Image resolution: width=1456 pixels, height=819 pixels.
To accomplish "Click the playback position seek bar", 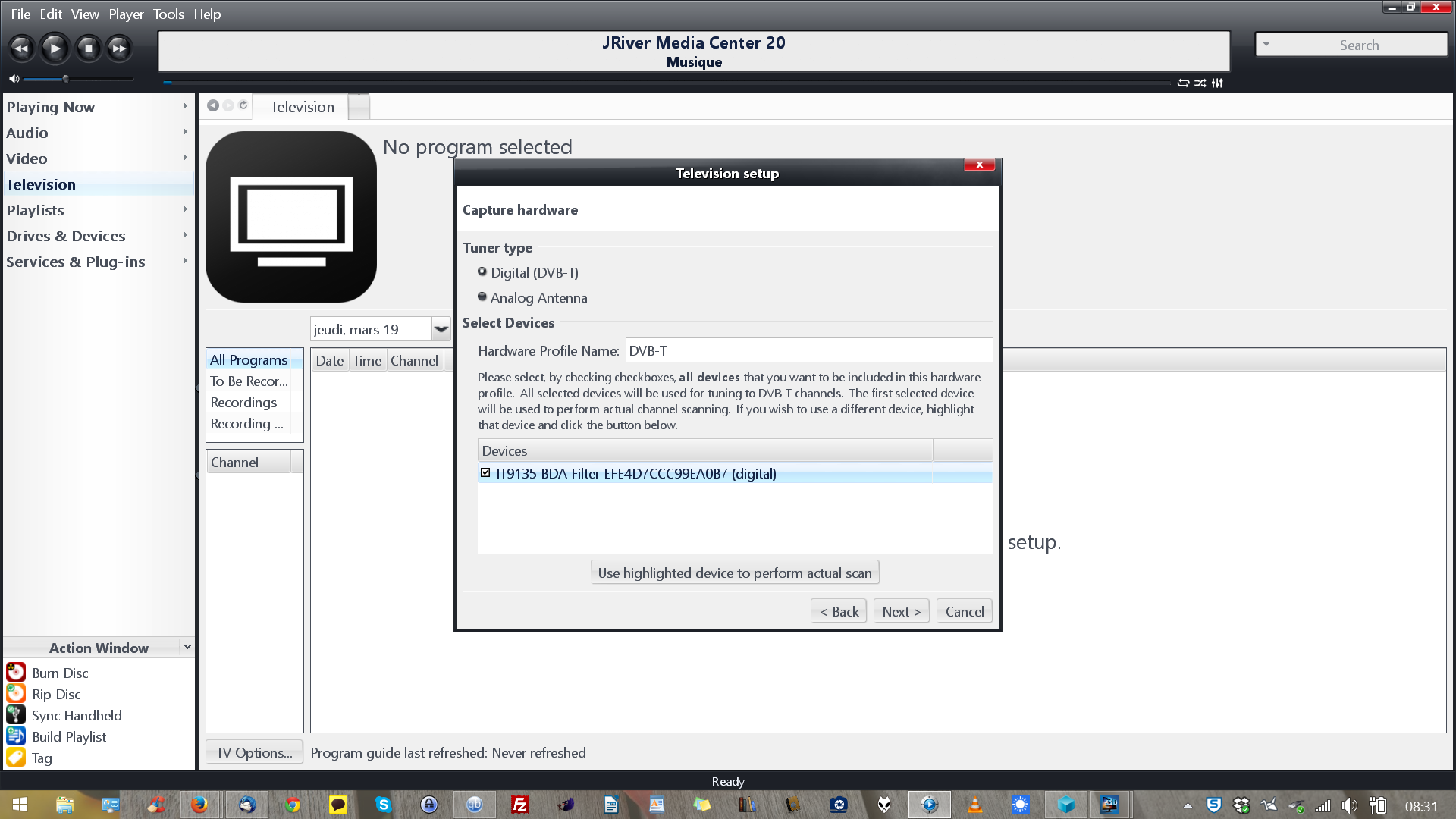I will 667,83.
